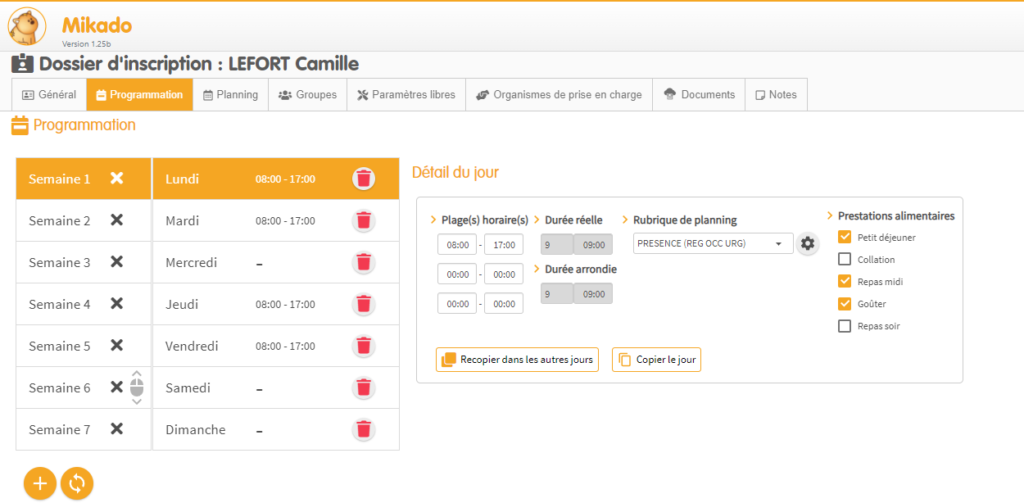This screenshot has height=503, width=1024.
Task: Click Recopier dans les autres jours button
Action: (517, 360)
